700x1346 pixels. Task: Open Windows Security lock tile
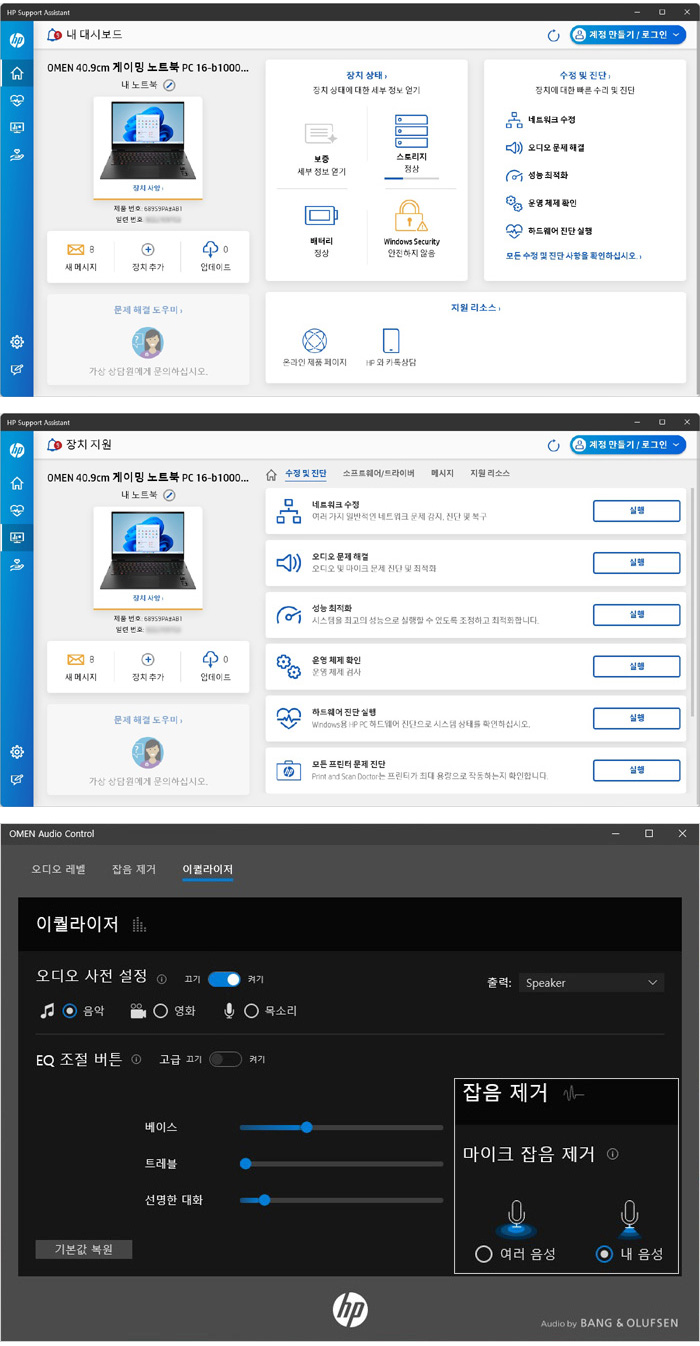click(x=412, y=228)
